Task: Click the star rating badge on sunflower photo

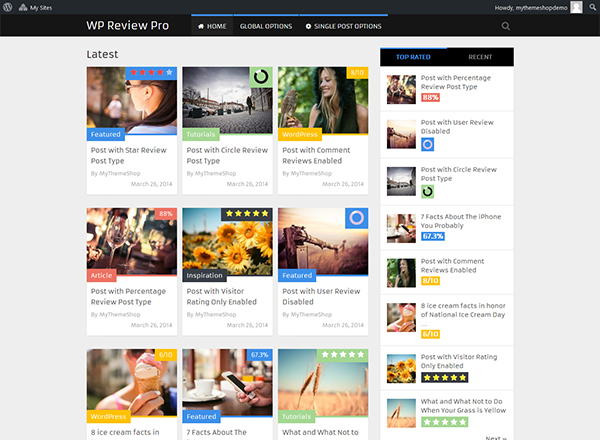Action: 247,213
